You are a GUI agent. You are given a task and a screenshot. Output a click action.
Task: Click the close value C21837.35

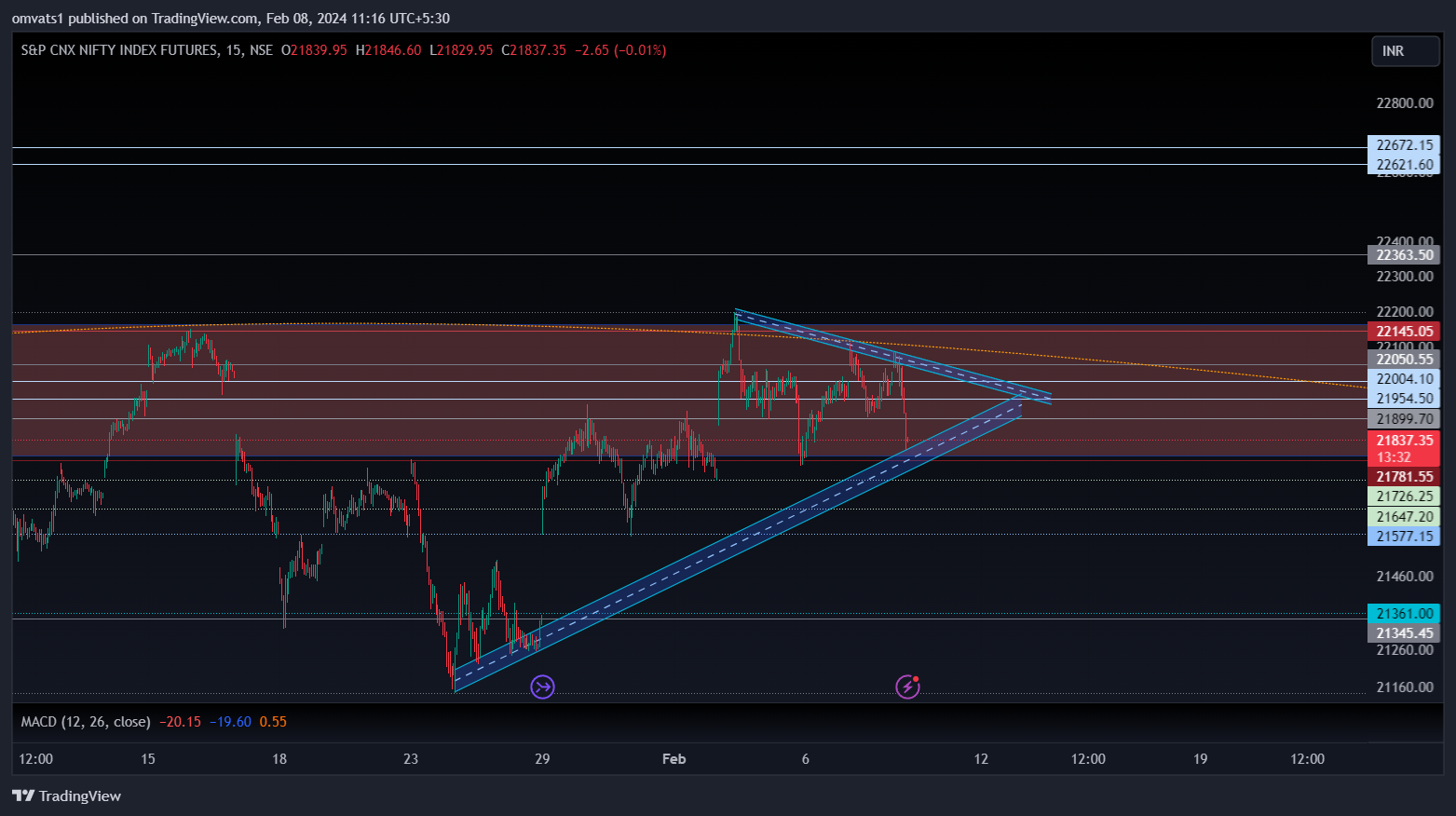click(534, 50)
